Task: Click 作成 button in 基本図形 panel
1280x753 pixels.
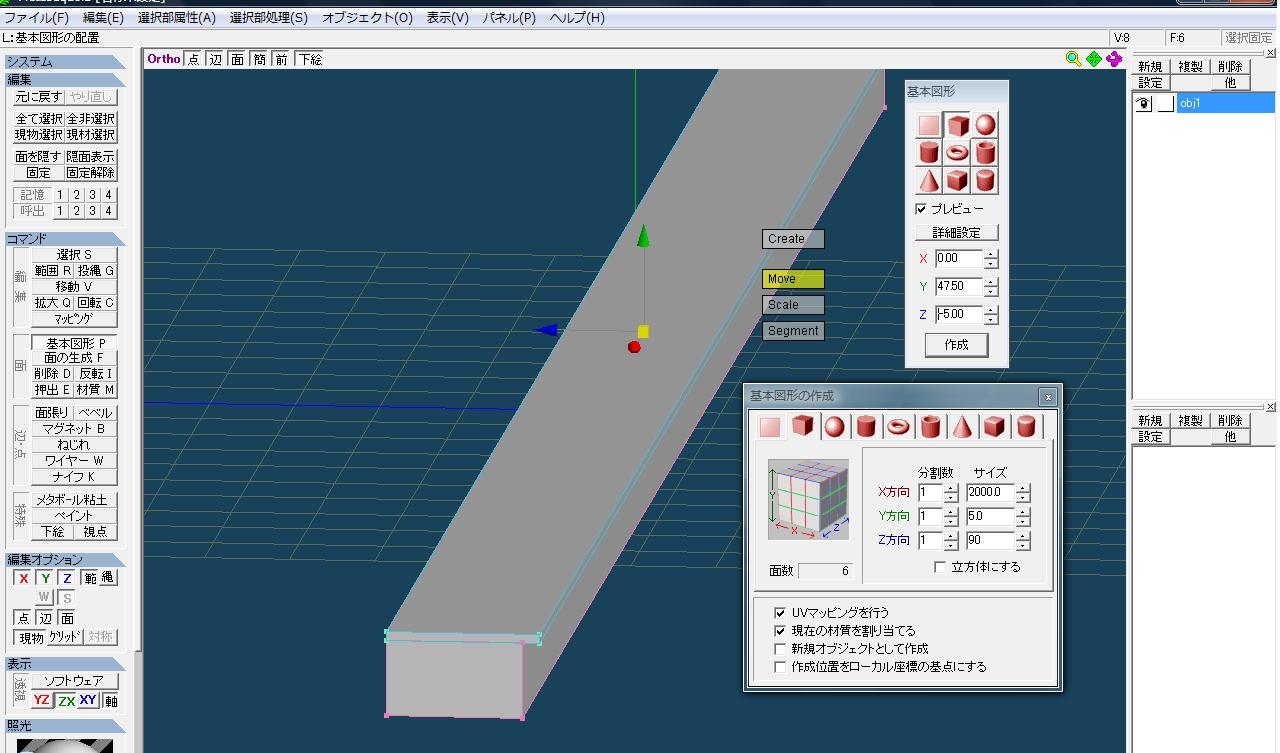Action: (x=957, y=344)
